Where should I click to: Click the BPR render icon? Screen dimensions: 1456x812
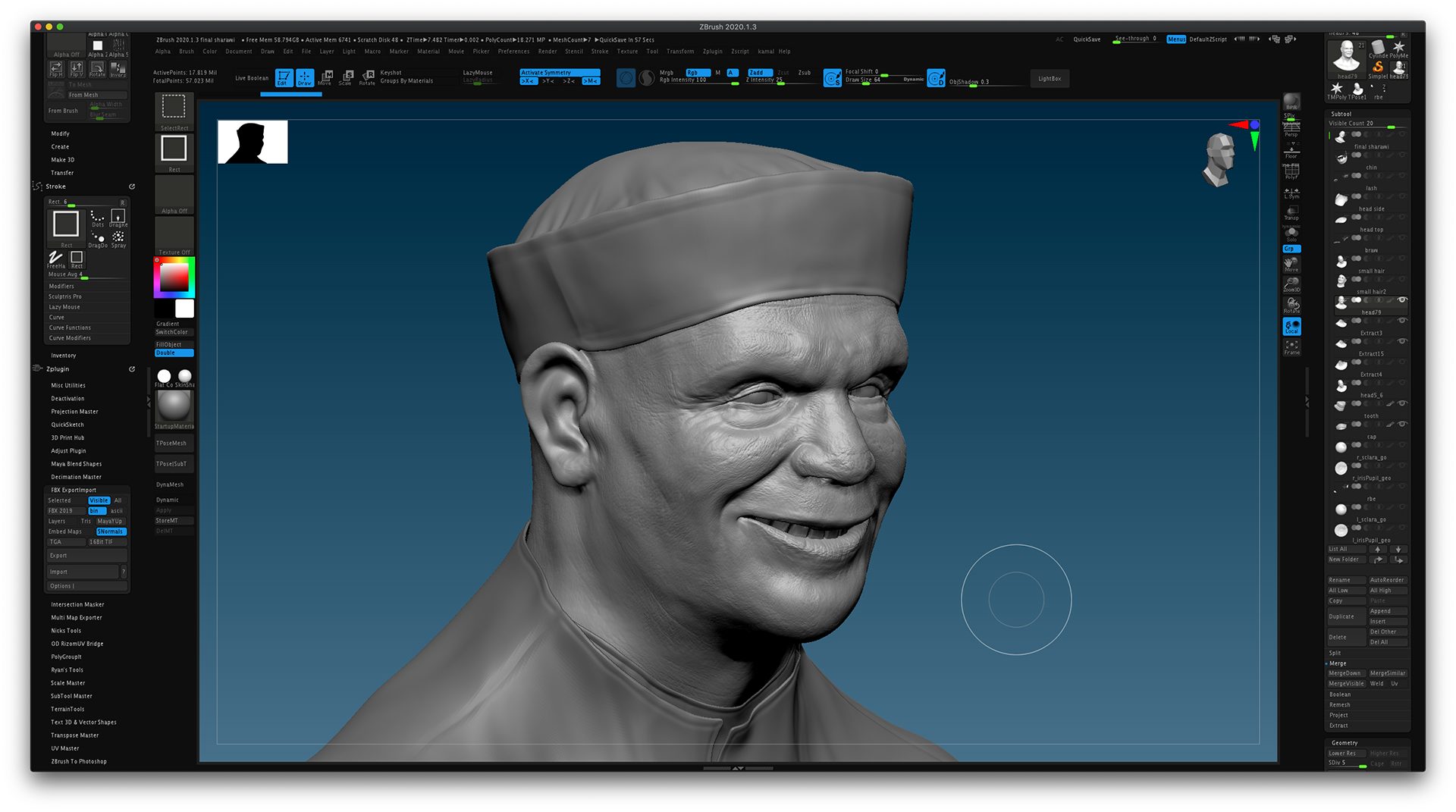click(1291, 102)
